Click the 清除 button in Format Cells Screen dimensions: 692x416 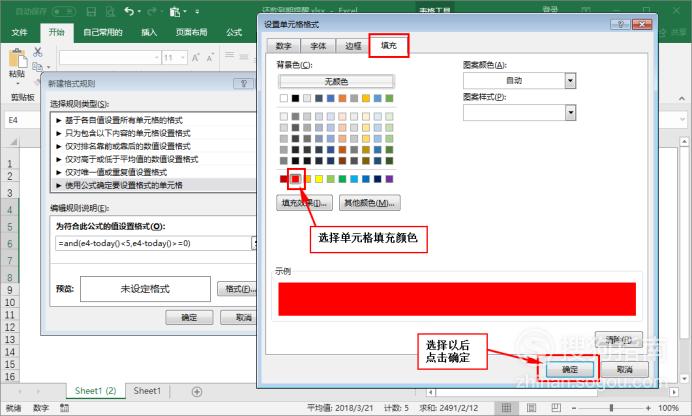(619, 340)
